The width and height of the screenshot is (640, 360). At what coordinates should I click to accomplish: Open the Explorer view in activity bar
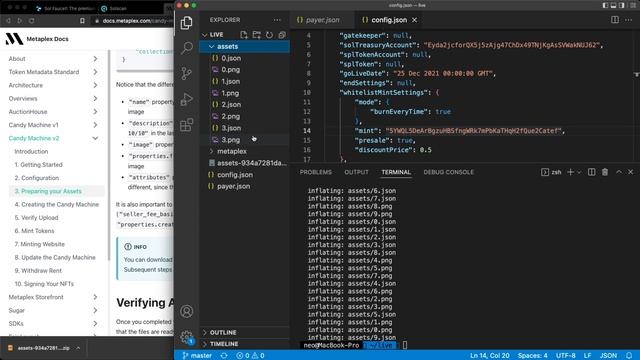pyautogui.click(x=187, y=23)
